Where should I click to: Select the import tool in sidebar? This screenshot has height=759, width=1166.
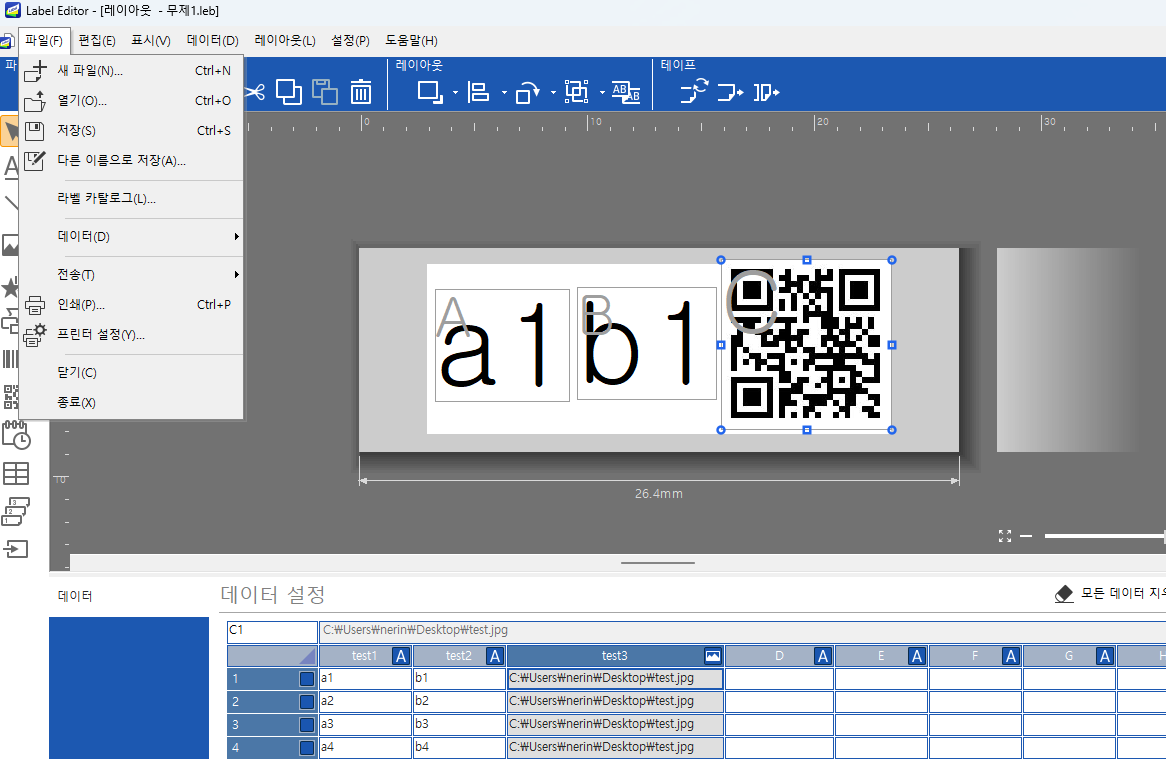pyautogui.click(x=16, y=549)
